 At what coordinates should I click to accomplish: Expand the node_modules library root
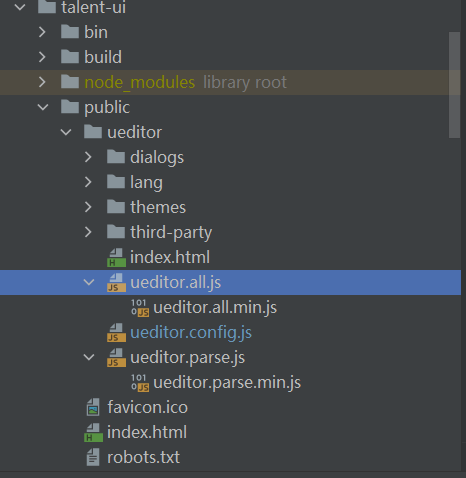pos(42,82)
